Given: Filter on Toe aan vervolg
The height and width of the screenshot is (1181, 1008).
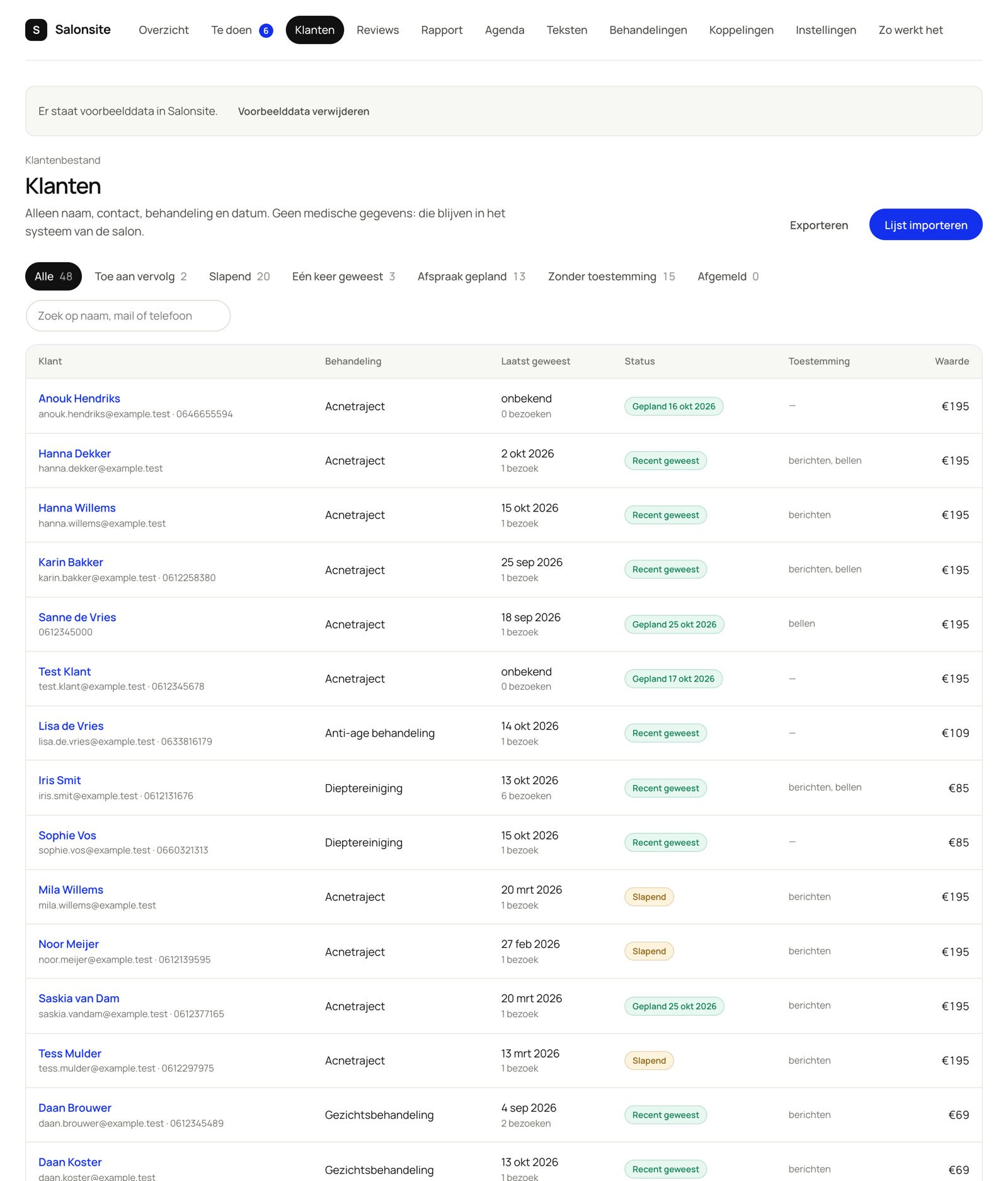Looking at the screenshot, I should pyautogui.click(x=140, y=277).
